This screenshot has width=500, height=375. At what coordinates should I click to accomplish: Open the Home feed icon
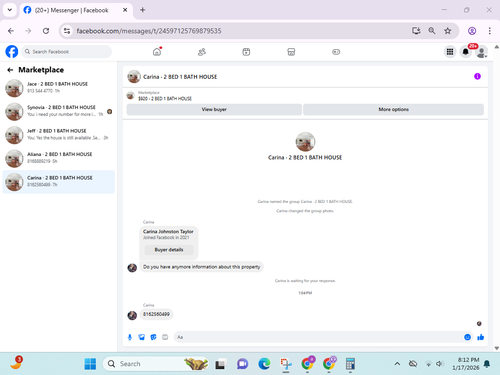[157, 52]
